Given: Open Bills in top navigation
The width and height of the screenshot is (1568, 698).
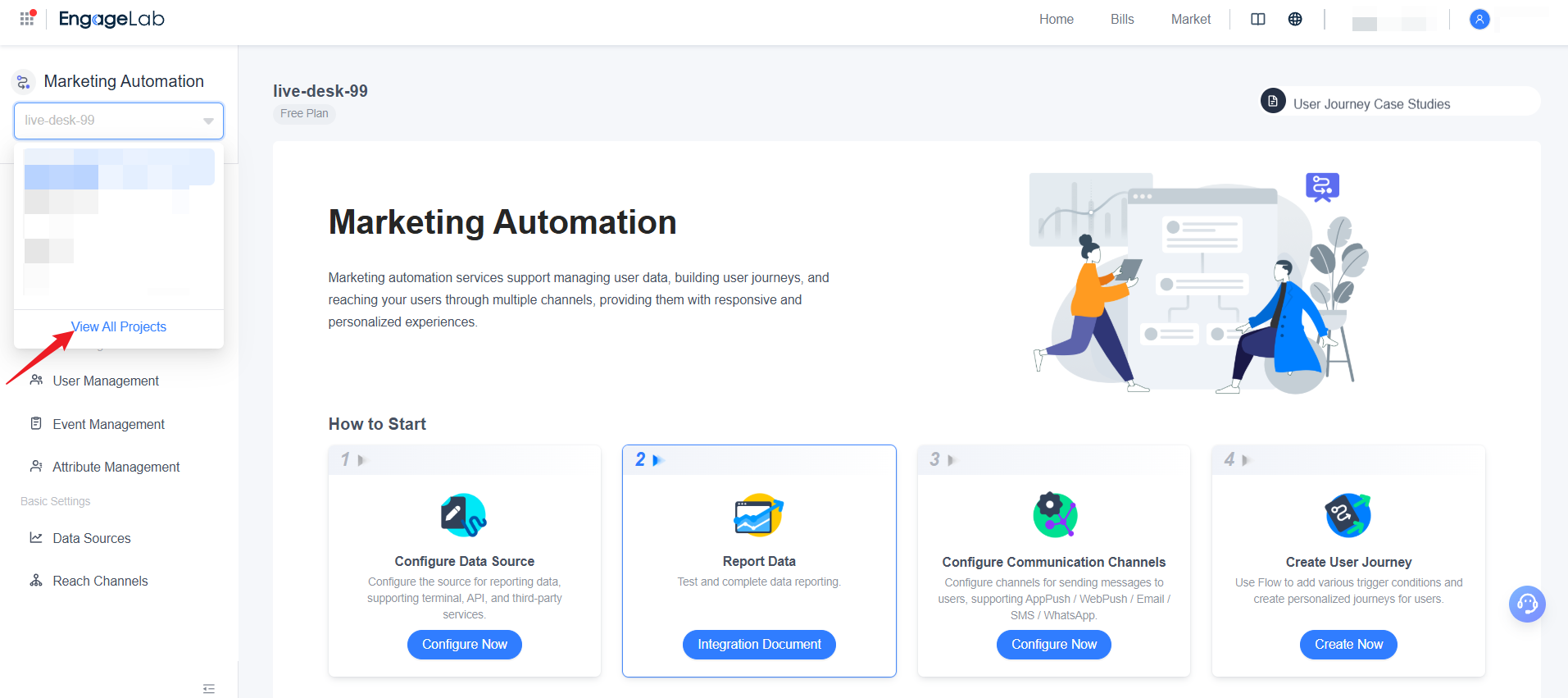Looking at the screenshot, I should (1122, 19).
